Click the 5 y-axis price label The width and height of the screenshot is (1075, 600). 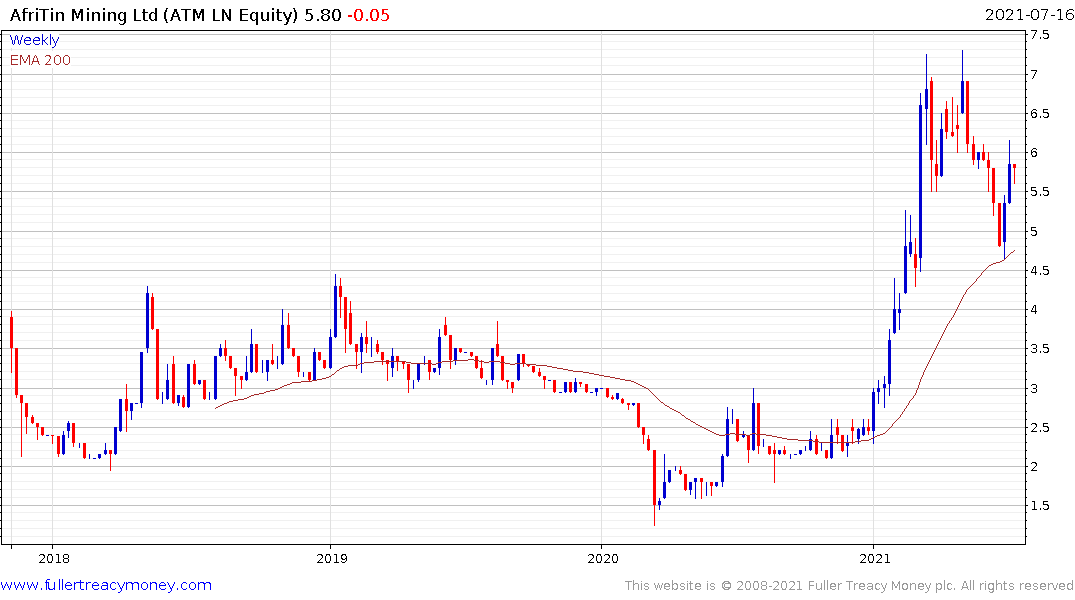tap(1034, 232)
